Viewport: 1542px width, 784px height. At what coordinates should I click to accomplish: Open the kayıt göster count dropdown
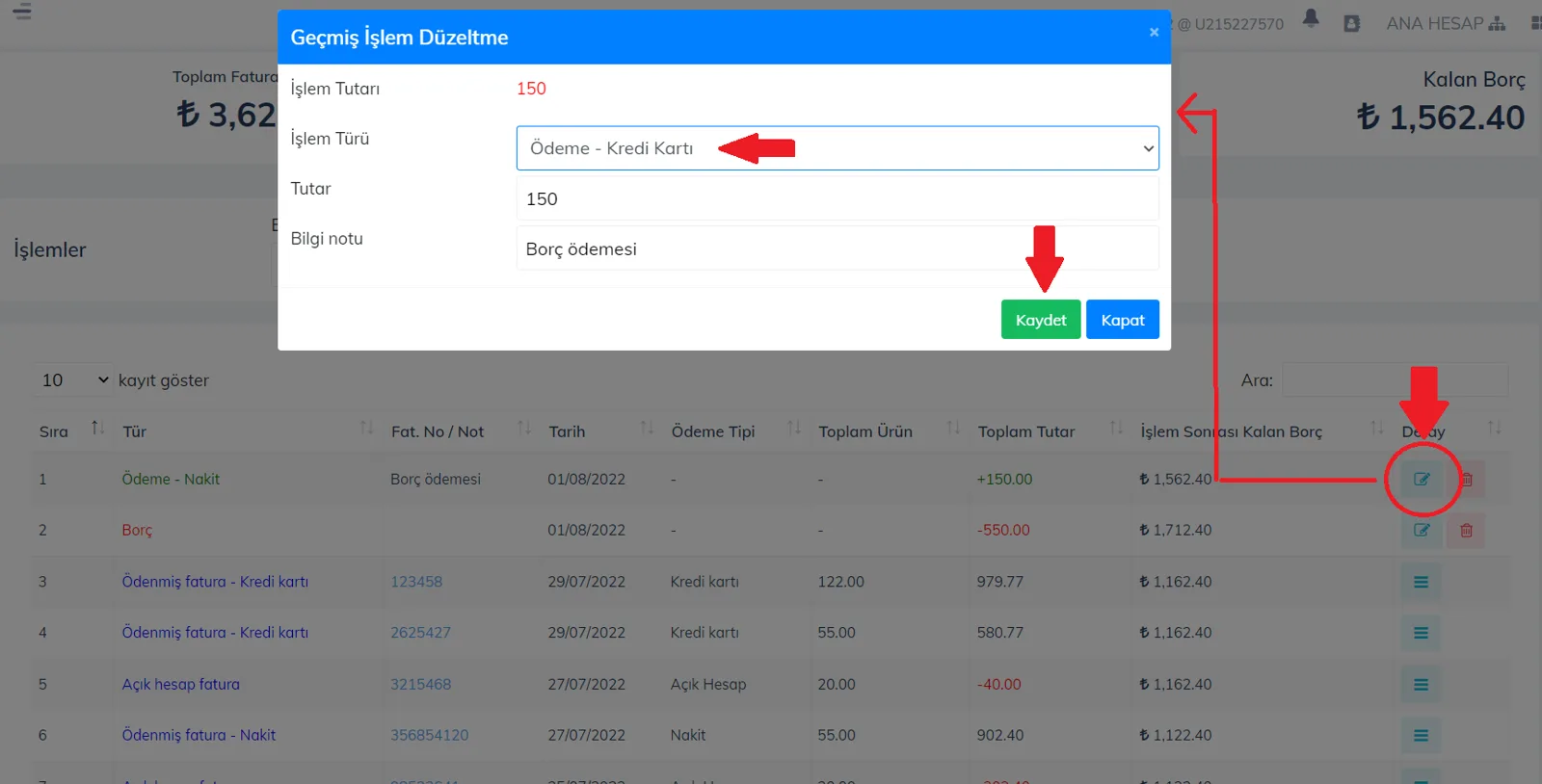[x=74, y=380]
